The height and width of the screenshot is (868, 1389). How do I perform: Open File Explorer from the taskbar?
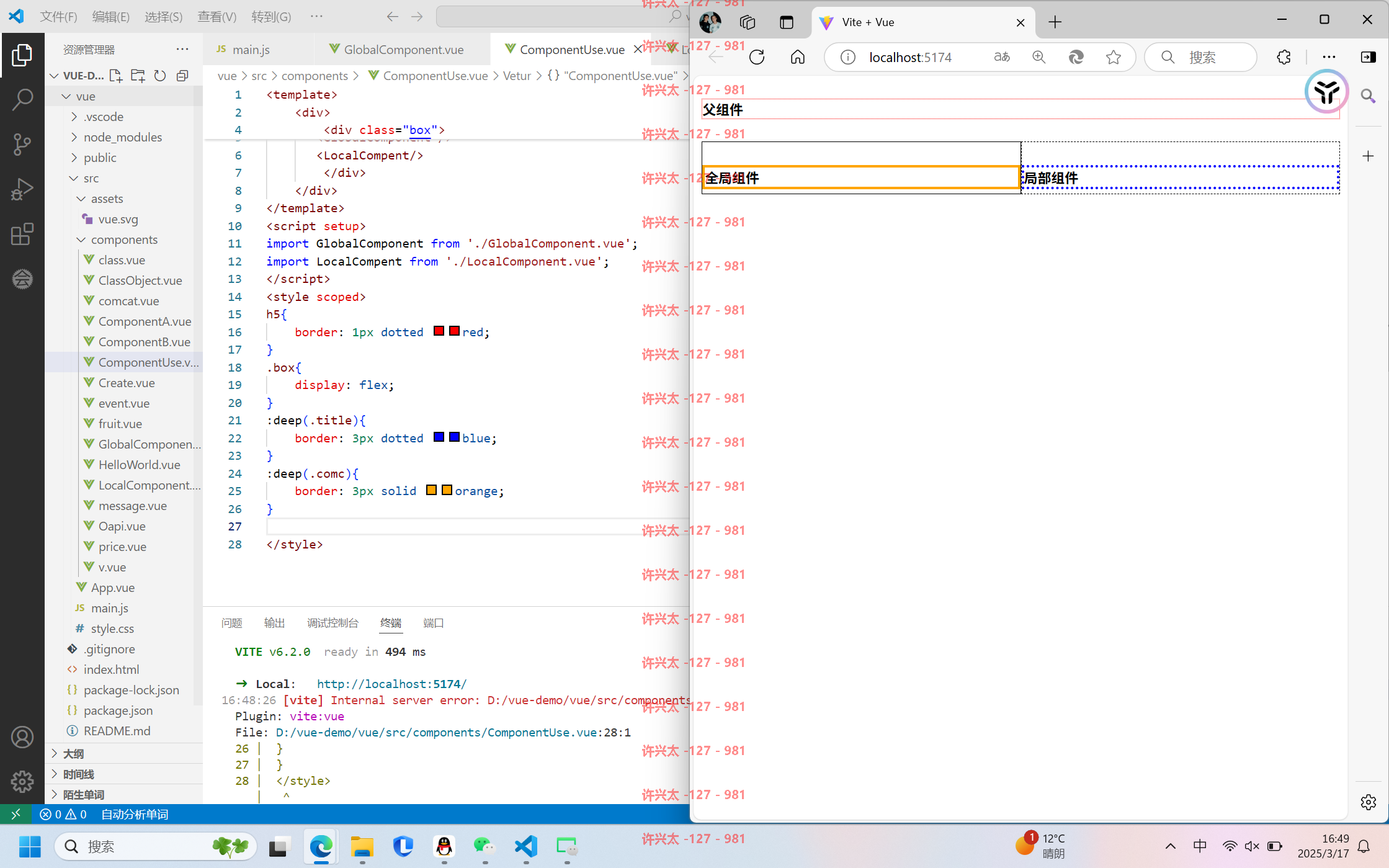click(x=362, y=846)
